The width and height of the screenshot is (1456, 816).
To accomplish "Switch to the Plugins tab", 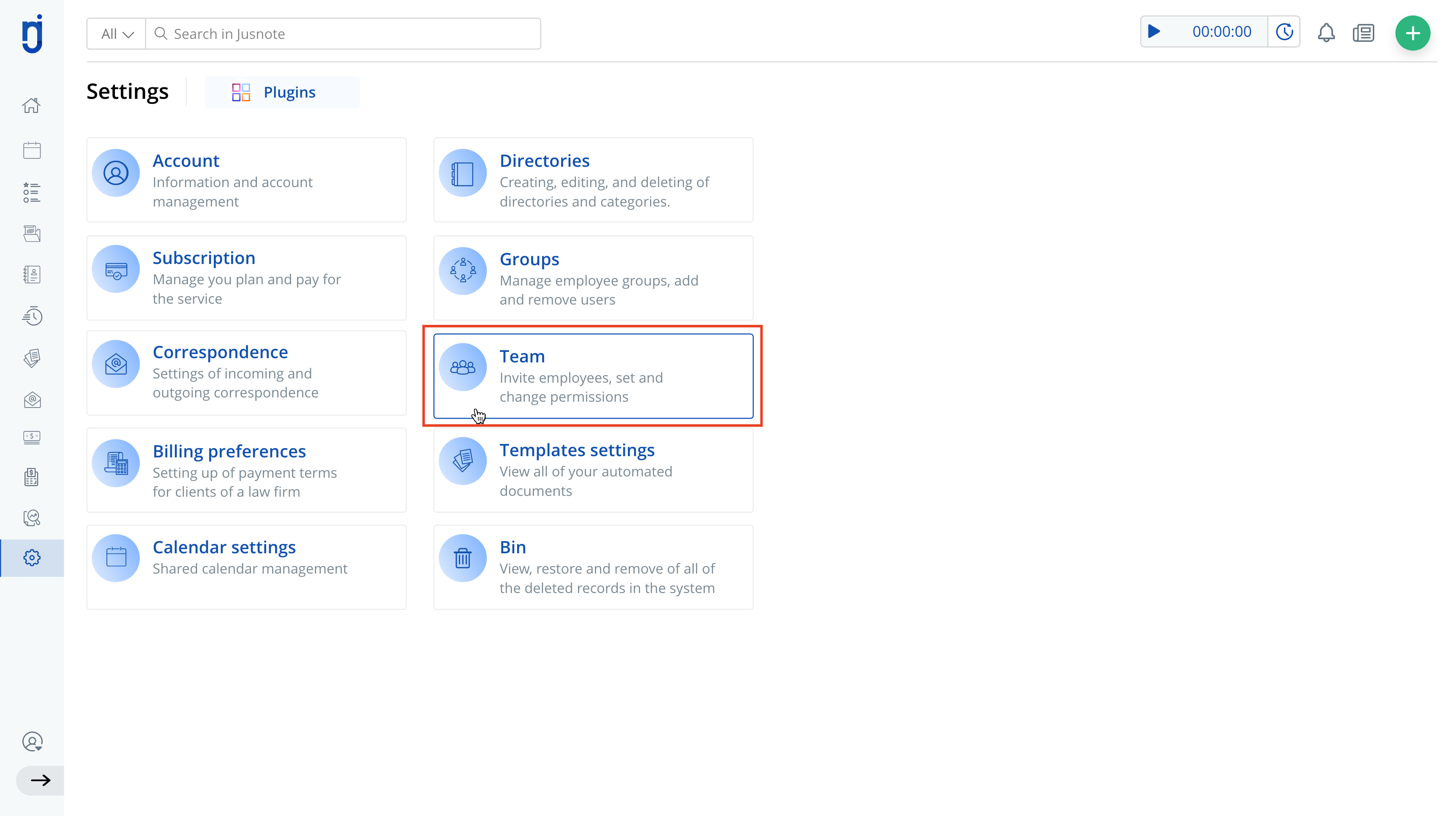I will pos(282,92).
